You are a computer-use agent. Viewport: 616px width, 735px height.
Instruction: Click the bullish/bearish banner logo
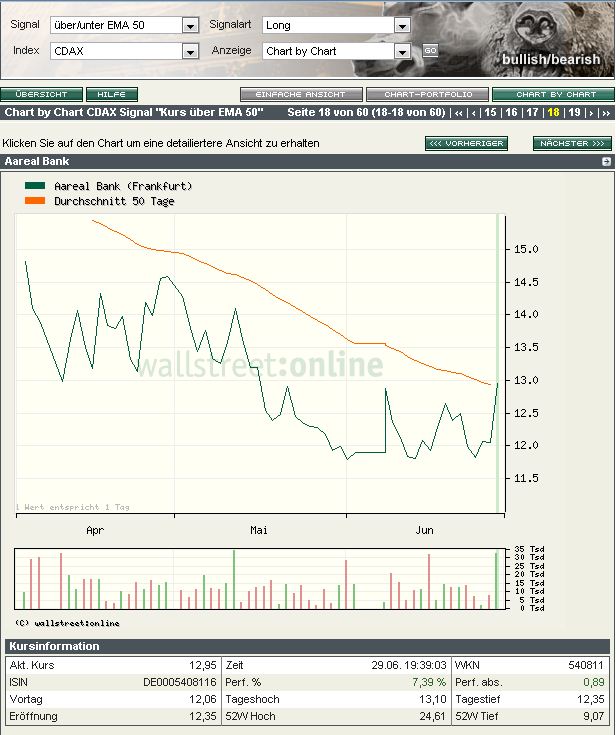point(551,60)
